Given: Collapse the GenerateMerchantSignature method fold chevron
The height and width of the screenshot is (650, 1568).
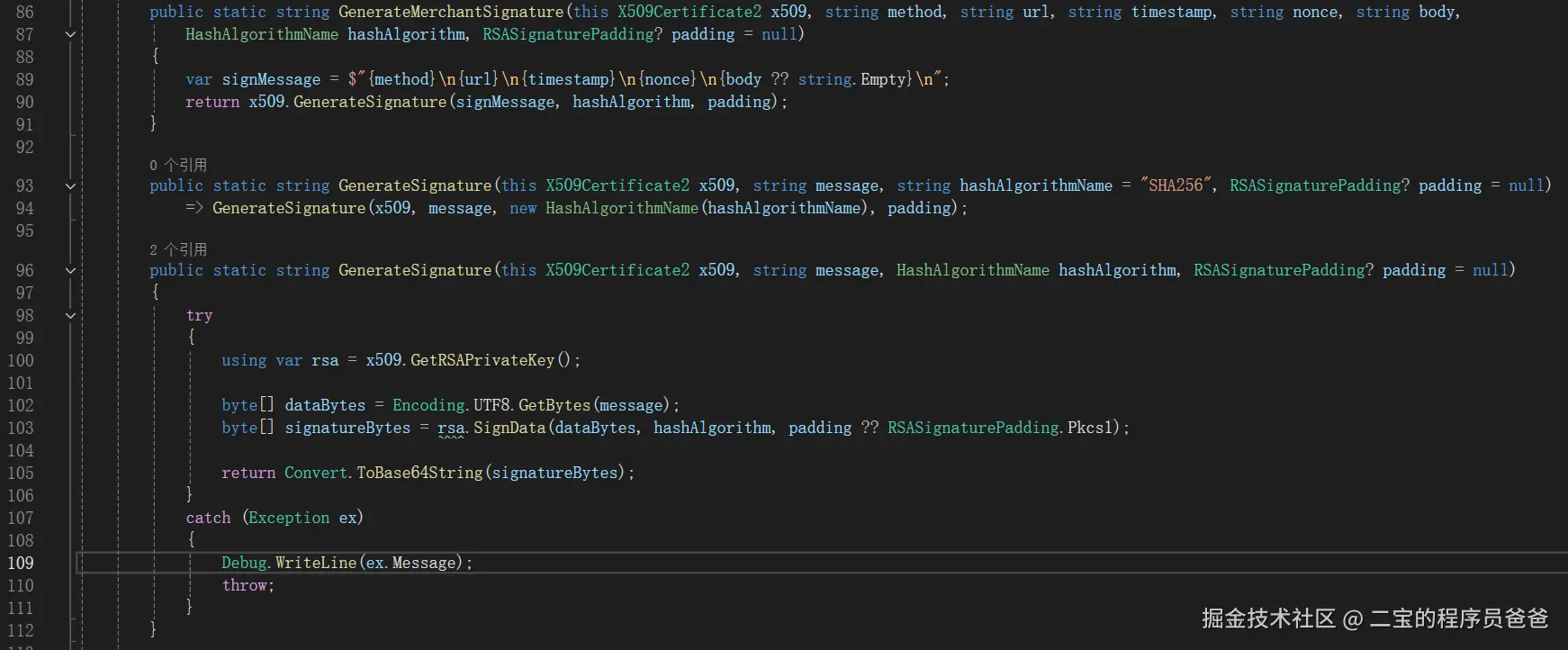Looking at the screenshot, I should point(70,34).
